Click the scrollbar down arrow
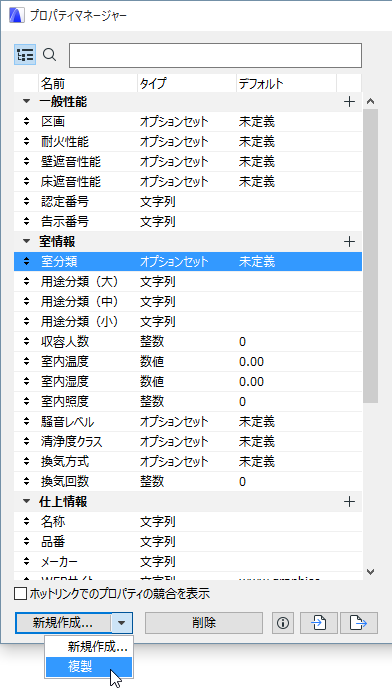This screenshot has height=692, width=392. pos(371,572)
